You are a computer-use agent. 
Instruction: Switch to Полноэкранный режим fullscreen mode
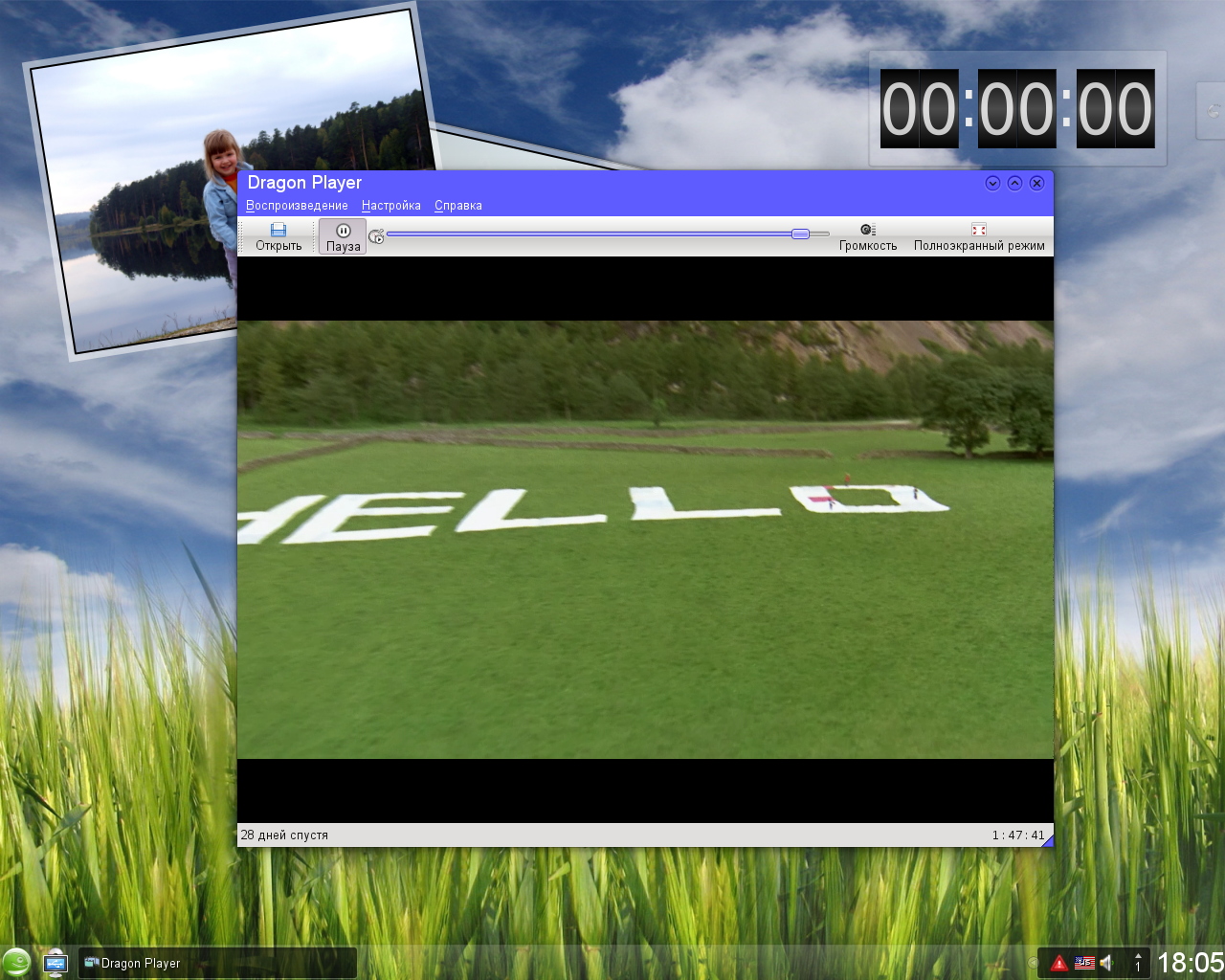[979, 236]
